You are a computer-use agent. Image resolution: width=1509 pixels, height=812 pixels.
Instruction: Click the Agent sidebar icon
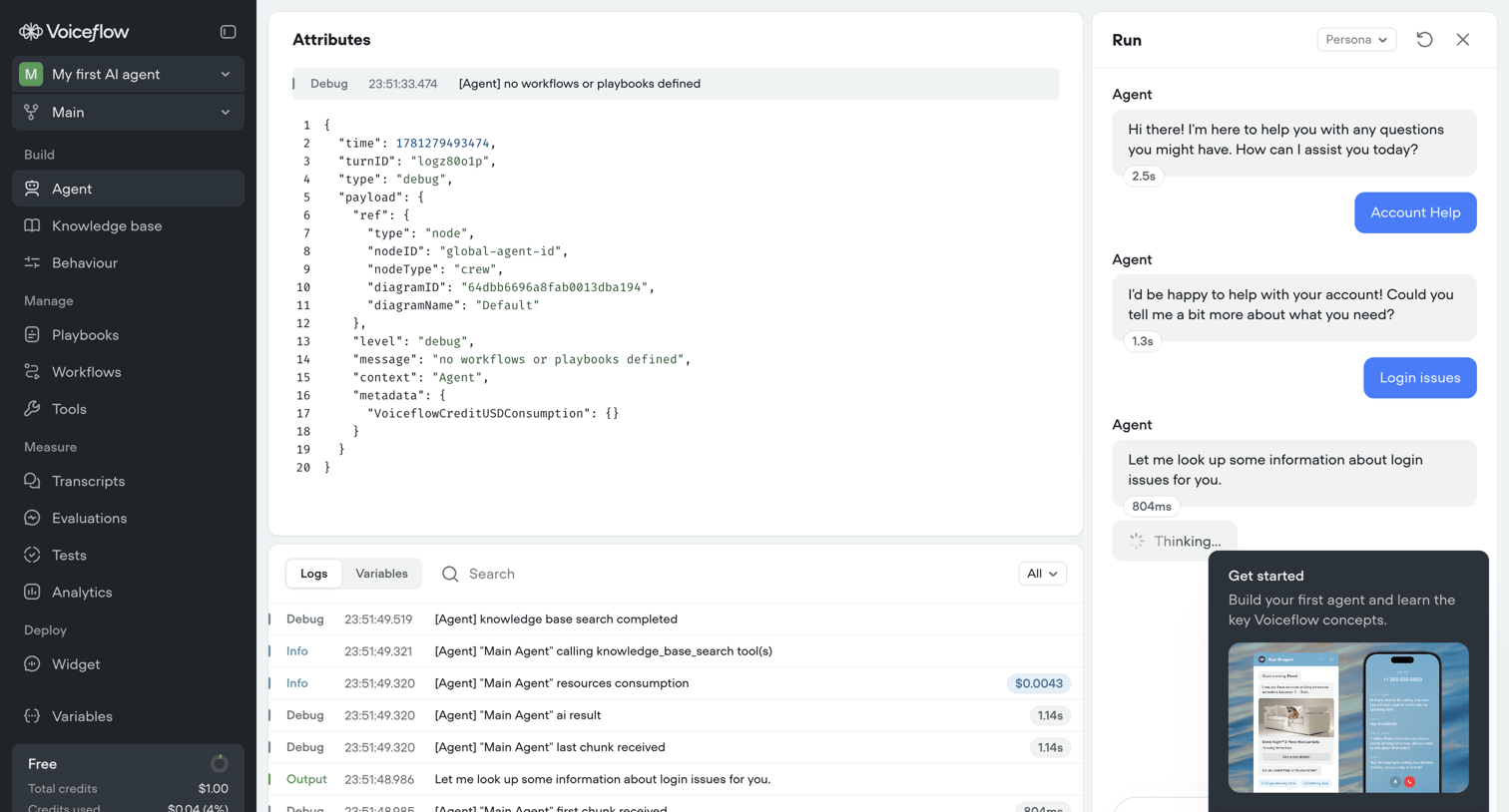tap(32, 189)
